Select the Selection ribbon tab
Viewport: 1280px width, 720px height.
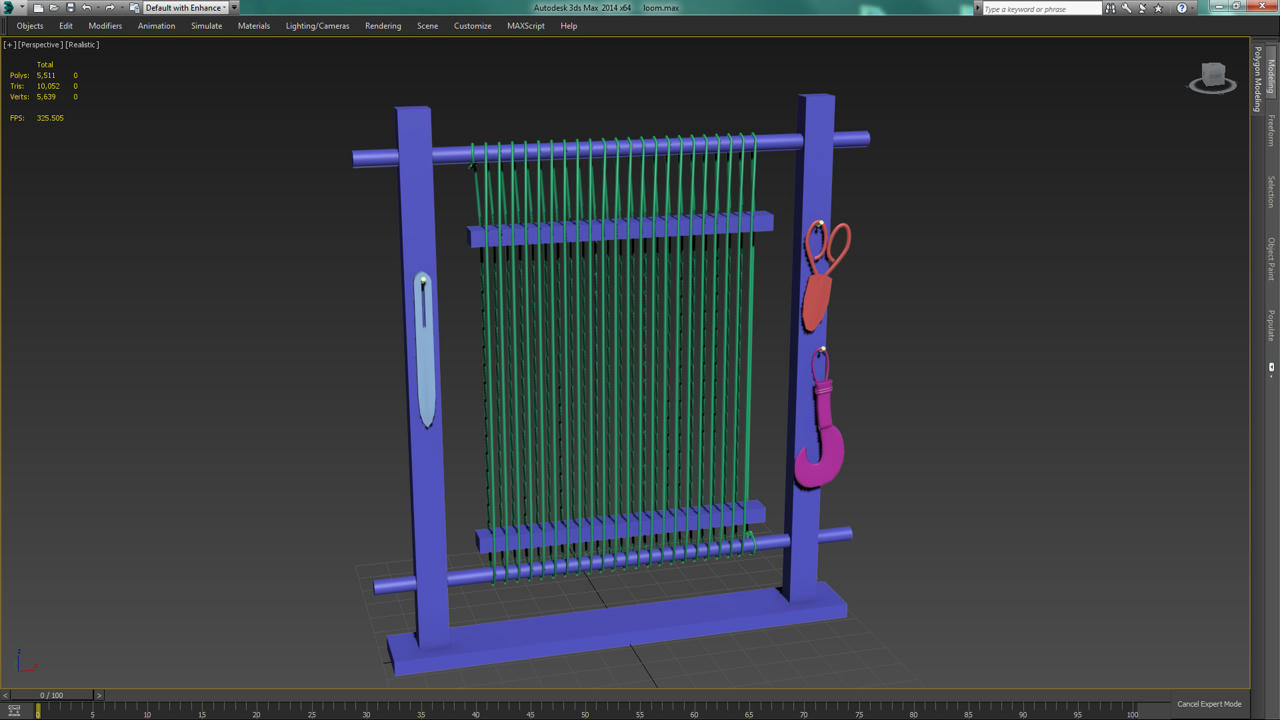point(1271,192)
